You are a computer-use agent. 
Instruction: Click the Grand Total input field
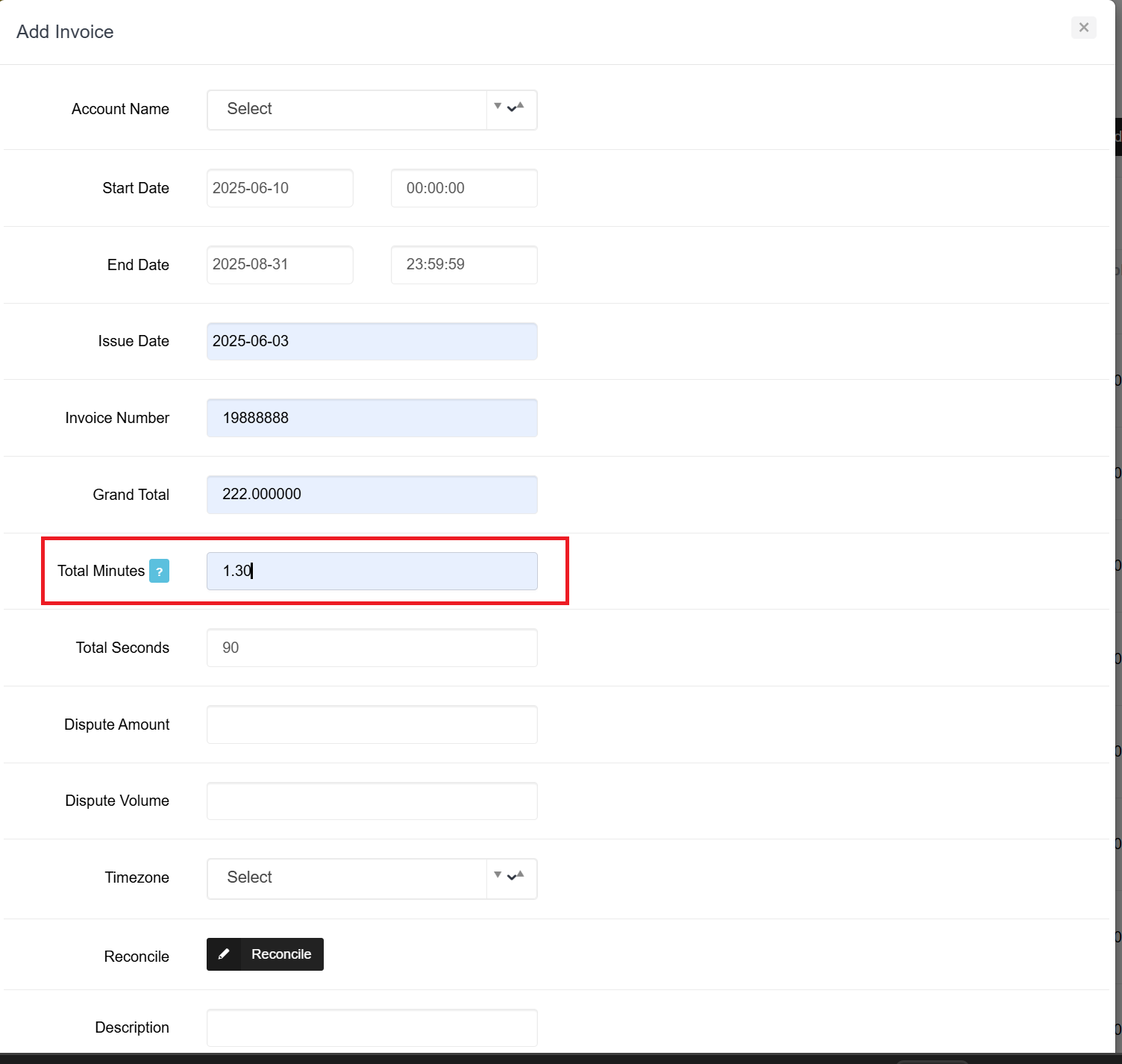(372, 495)
